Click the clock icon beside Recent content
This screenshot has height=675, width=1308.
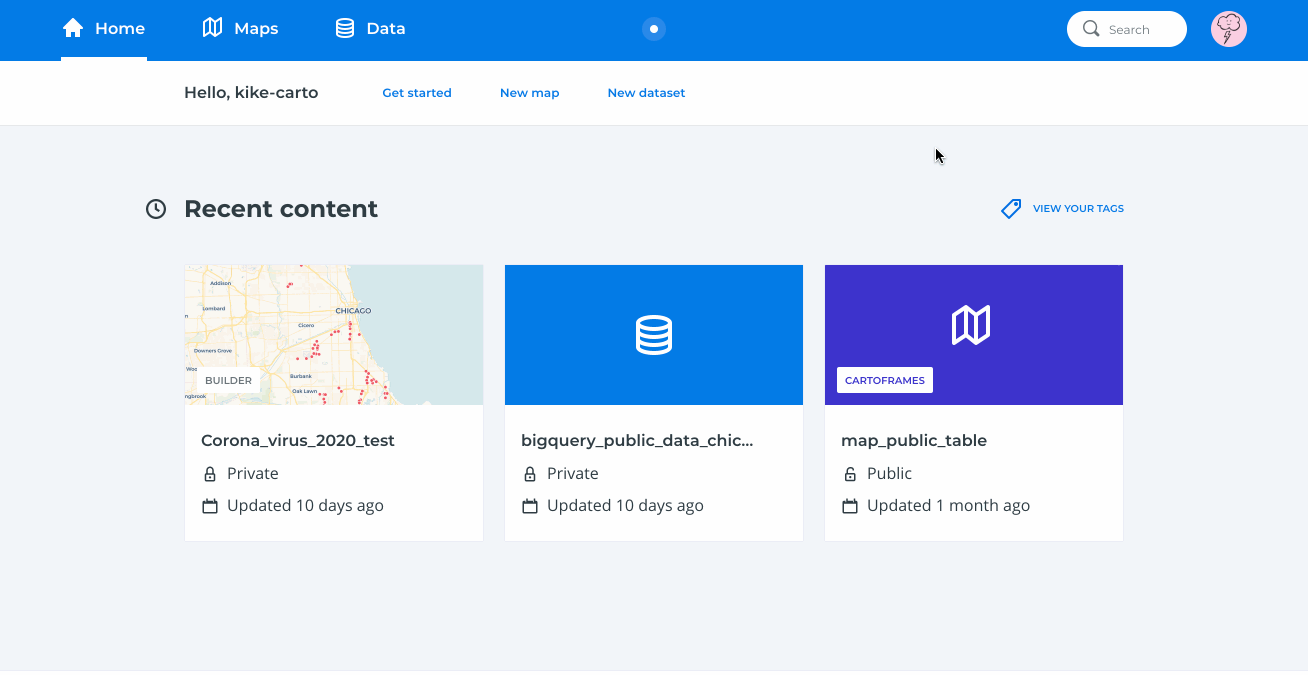[156, 208]
